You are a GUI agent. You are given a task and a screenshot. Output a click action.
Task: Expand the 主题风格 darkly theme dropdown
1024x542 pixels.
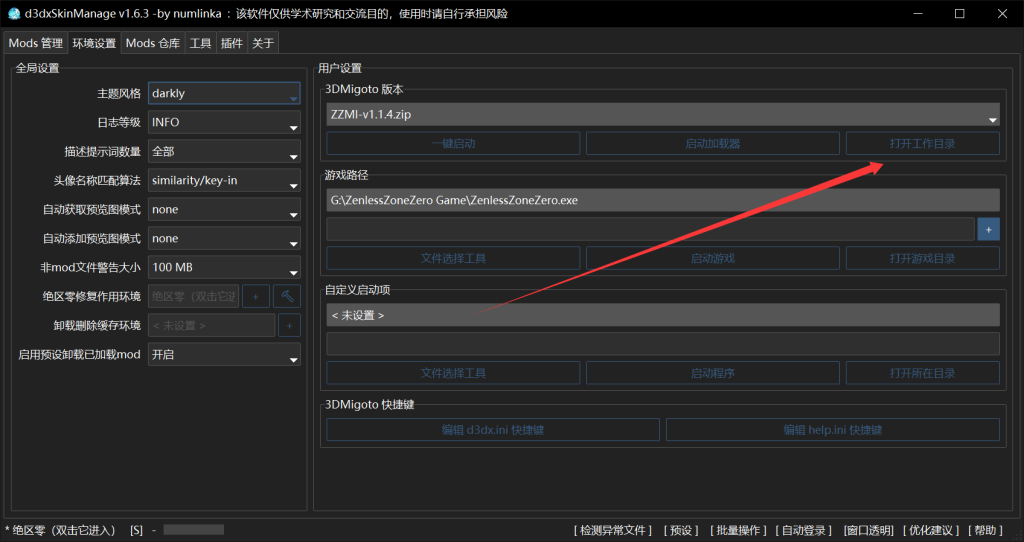click(x=224, y=94)
